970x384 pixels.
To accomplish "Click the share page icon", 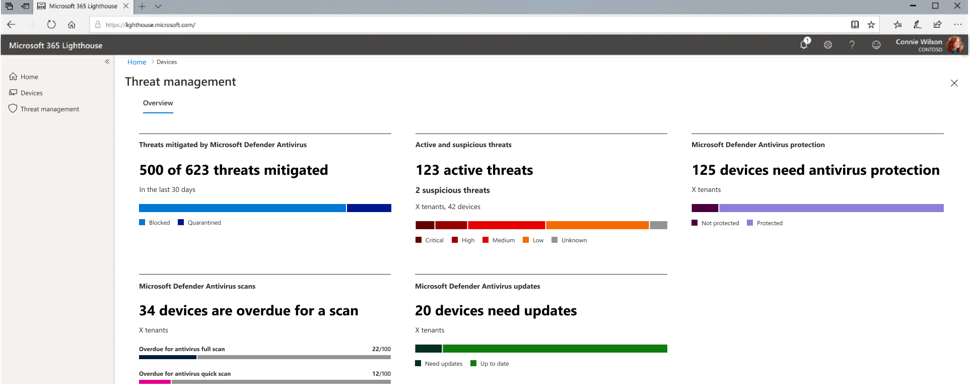I will (x=937, y=25).
